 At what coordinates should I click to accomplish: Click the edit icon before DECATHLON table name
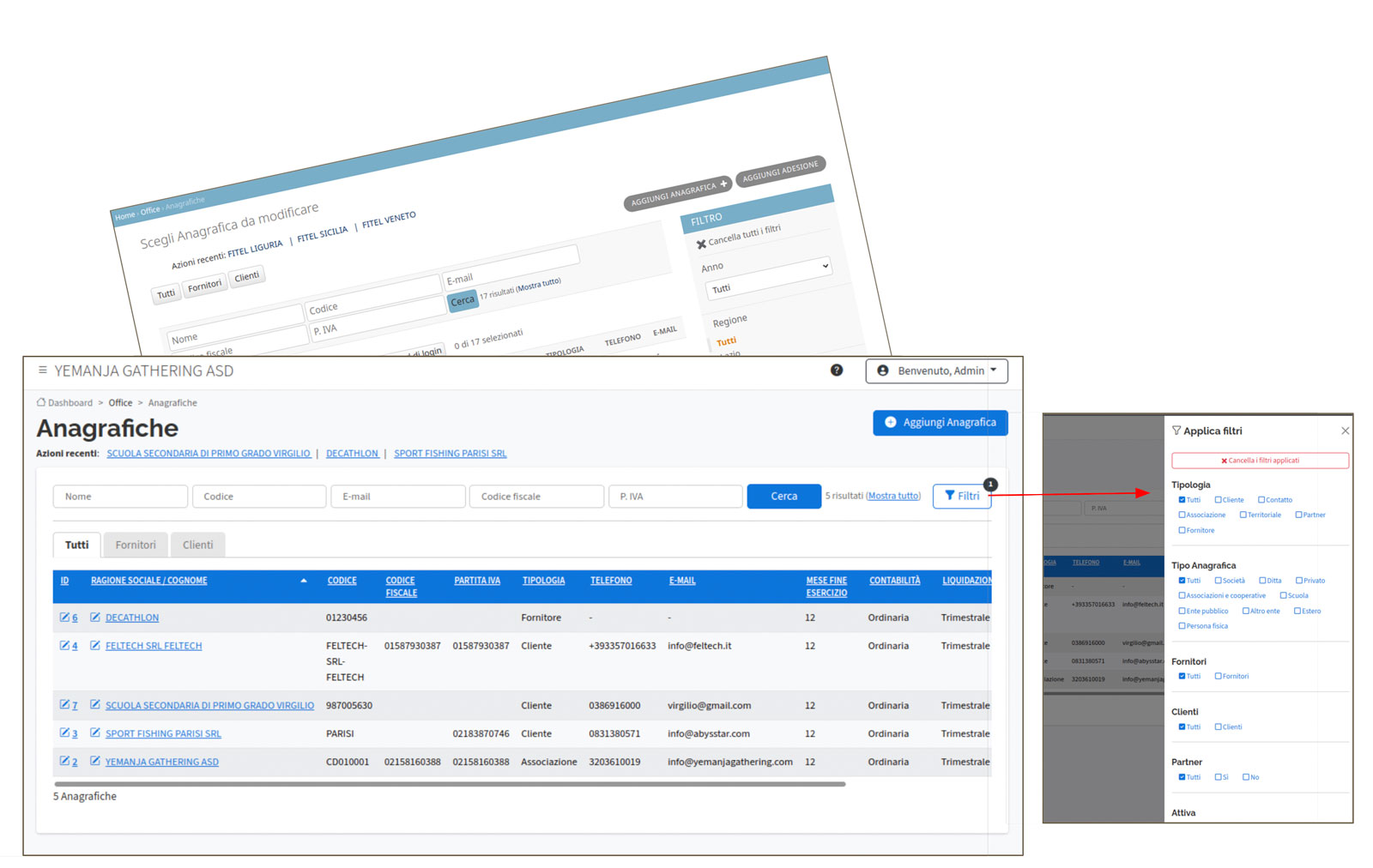[x=95, y=618]
